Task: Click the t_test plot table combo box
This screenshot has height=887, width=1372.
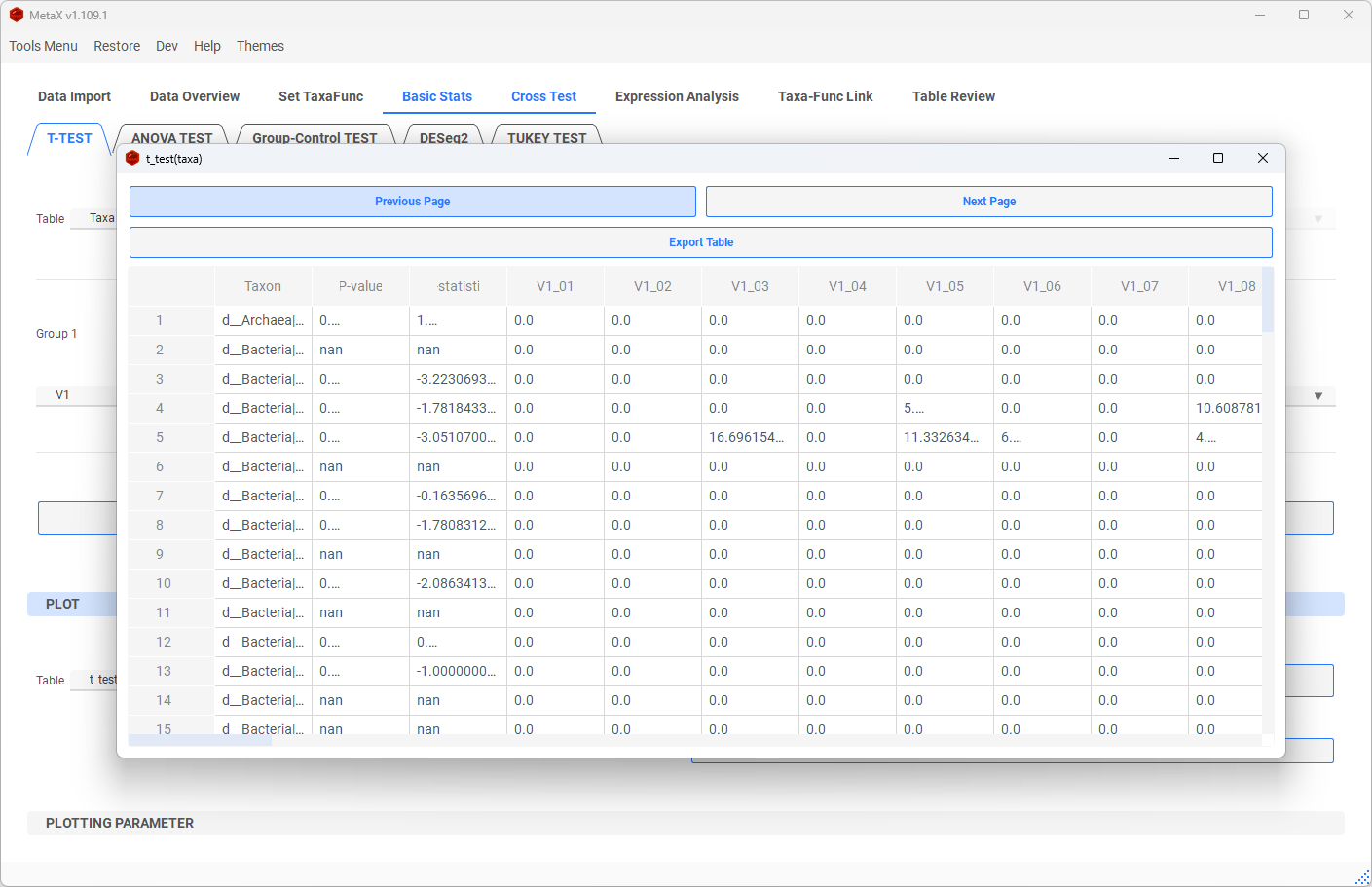Action: [x=93, y=680]
